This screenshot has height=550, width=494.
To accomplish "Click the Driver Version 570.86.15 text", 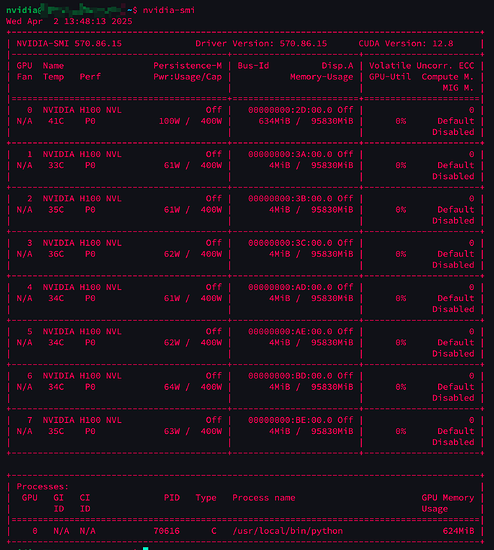I will (x=261, y=43).
